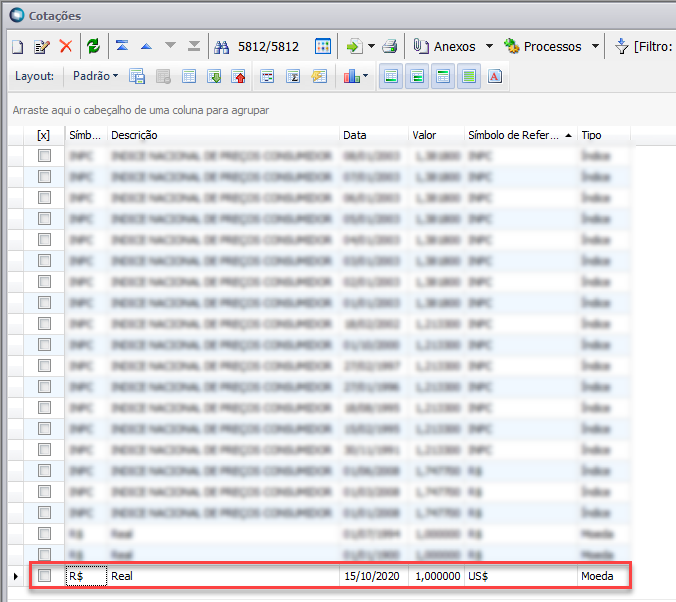The image size is (676, 602).
Task: Select the R$ symbol cell in last row
Action: point(86,576)
